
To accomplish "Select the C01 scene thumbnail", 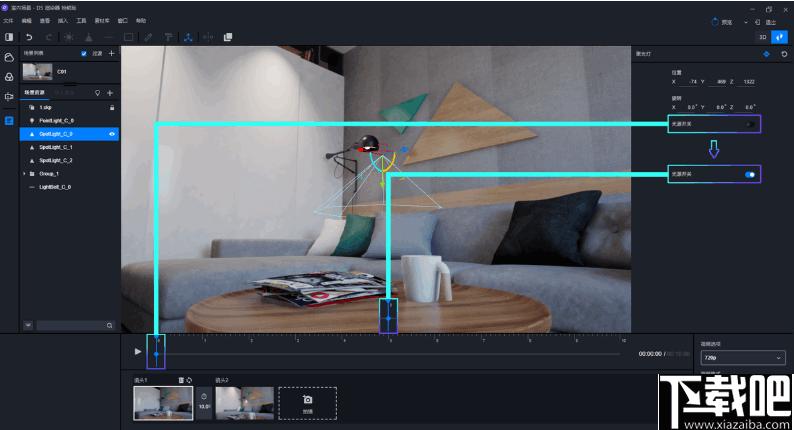I will pos(37,71).
